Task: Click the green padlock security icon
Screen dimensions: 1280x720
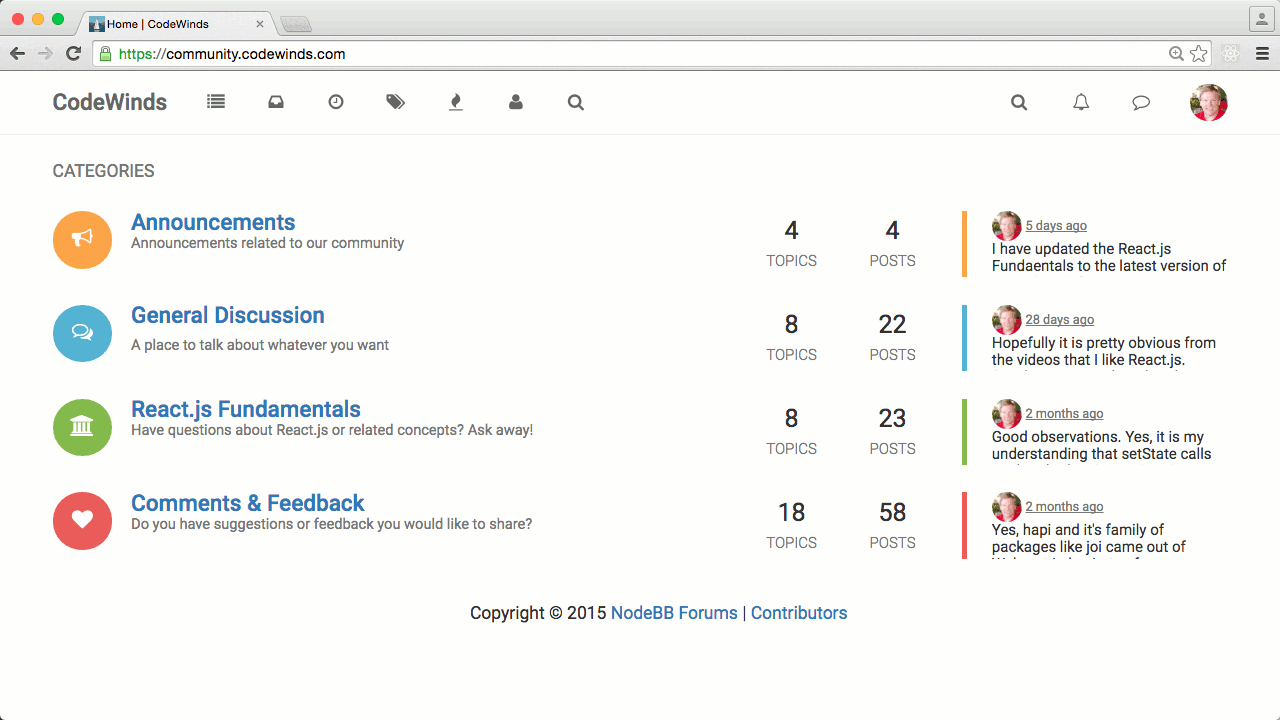Action: click(105, 54)
